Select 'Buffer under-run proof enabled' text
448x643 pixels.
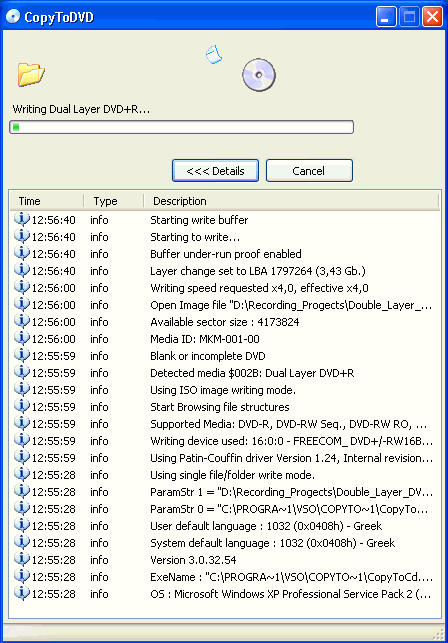[x=226, y=254]
